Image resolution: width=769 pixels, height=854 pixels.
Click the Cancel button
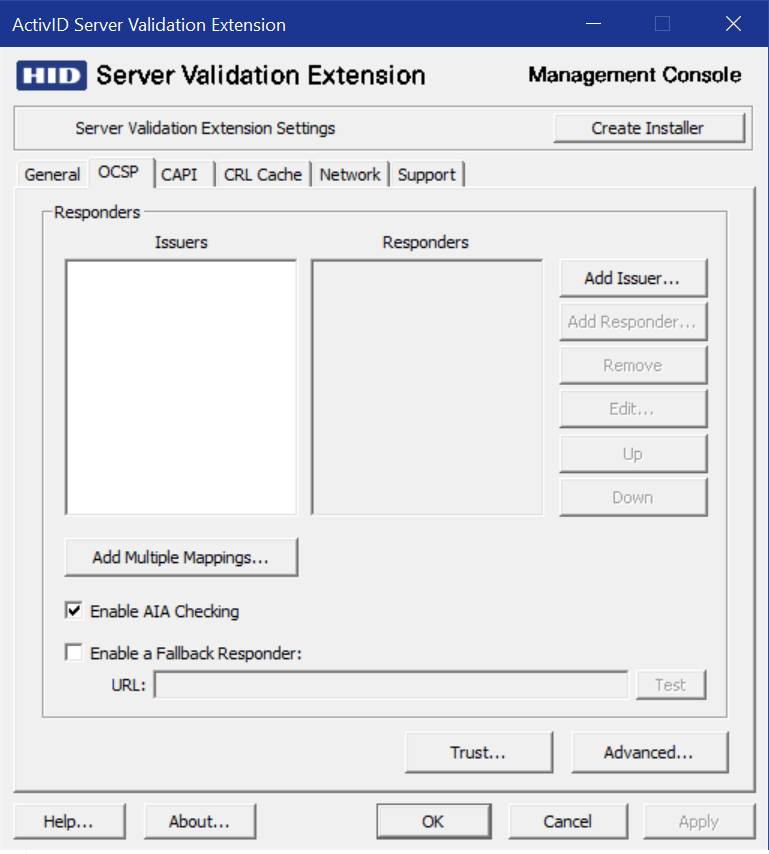click(x=567, y=821)
